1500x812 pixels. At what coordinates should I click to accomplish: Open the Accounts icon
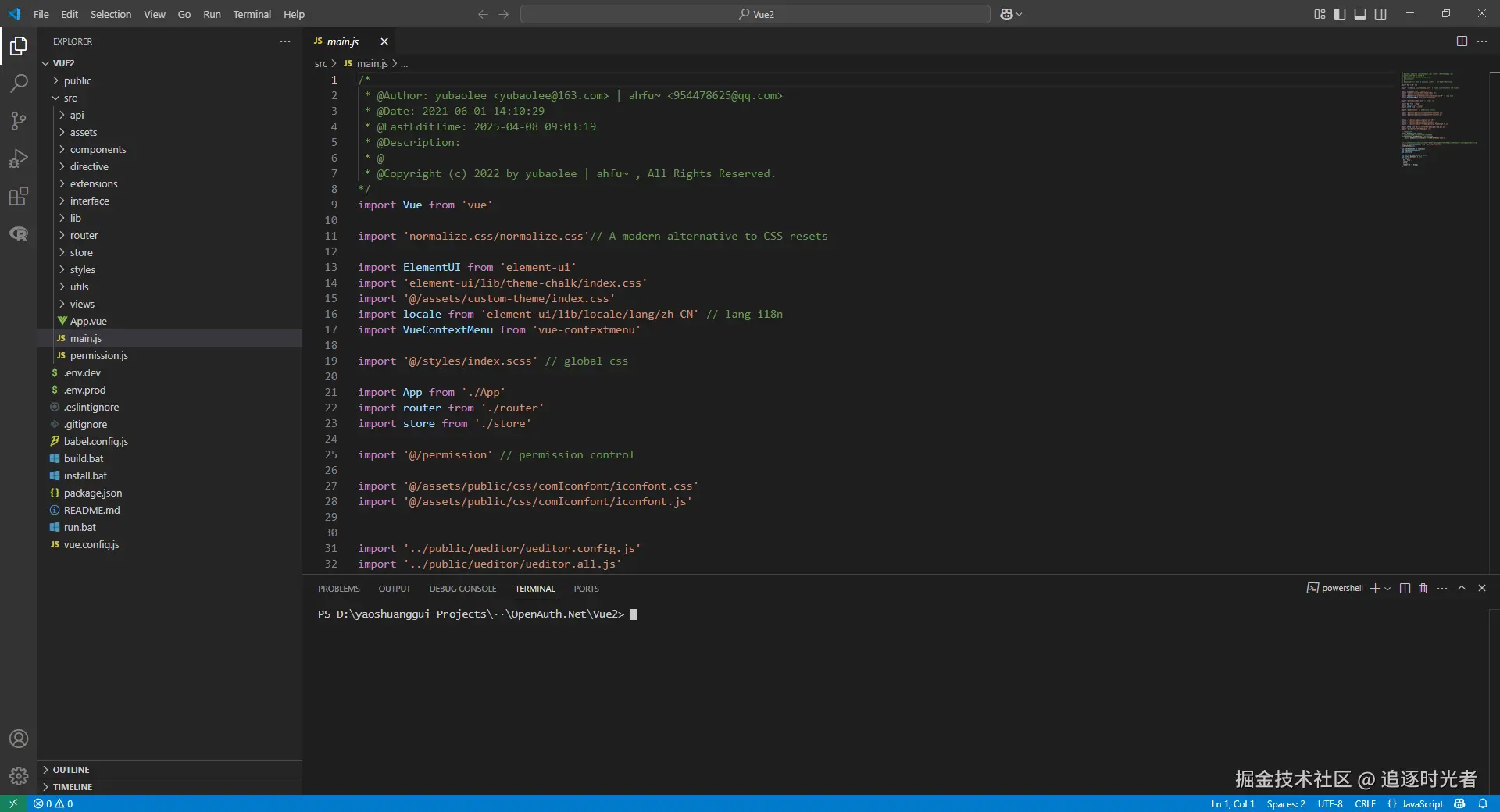click(19, 739)
